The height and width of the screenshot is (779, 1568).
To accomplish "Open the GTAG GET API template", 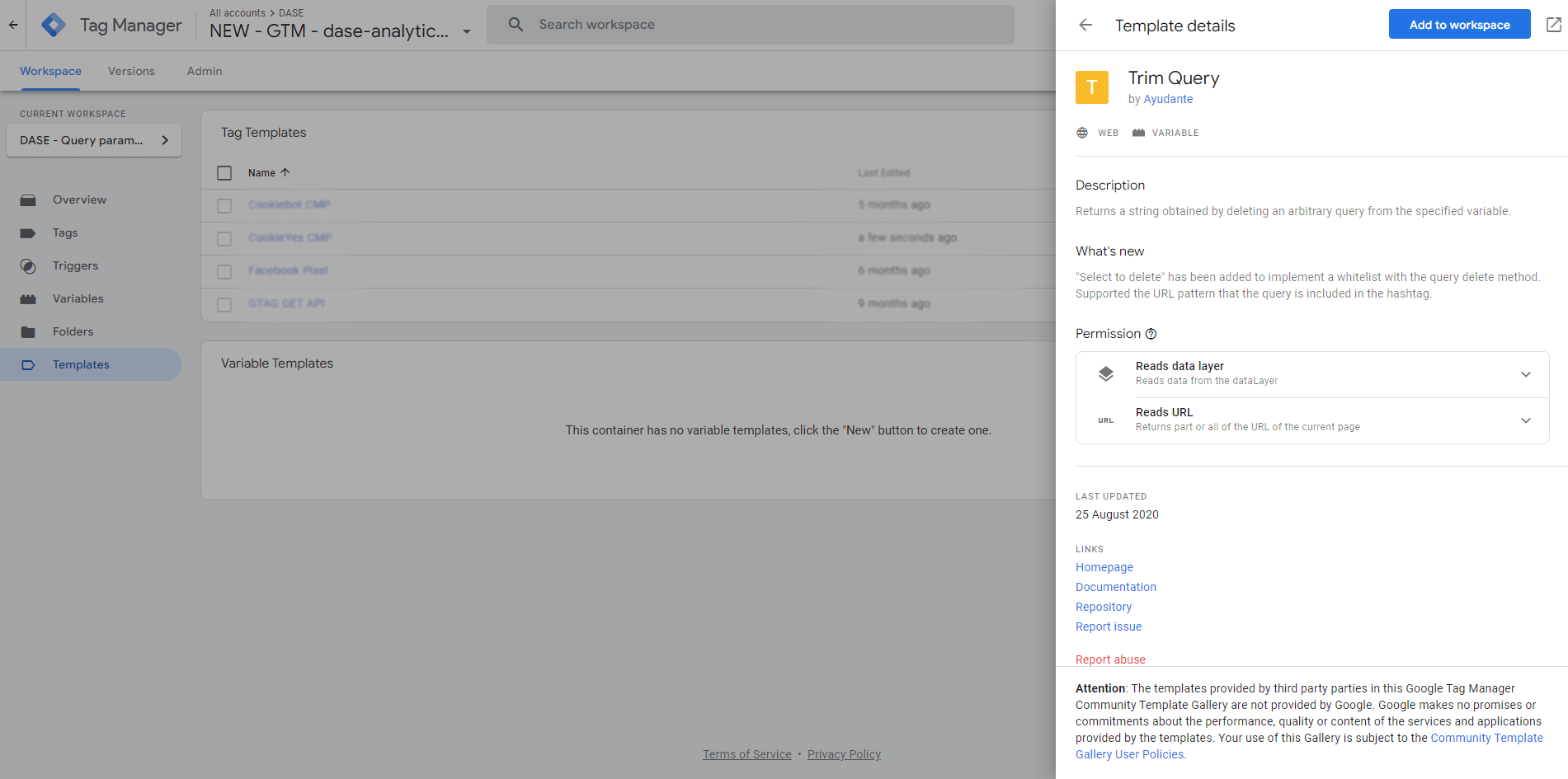I will point(286,303).
